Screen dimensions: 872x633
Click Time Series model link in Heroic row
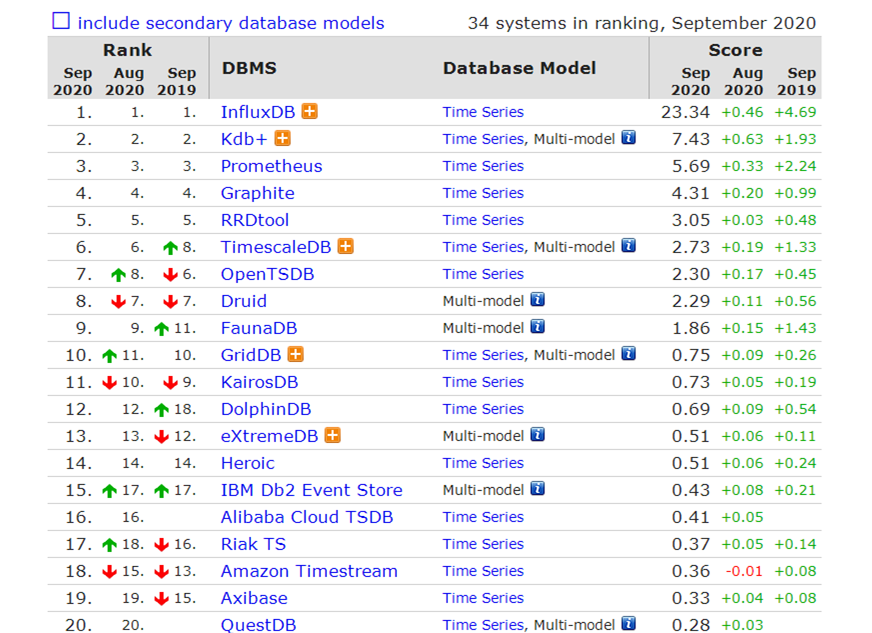click(483, 463)
